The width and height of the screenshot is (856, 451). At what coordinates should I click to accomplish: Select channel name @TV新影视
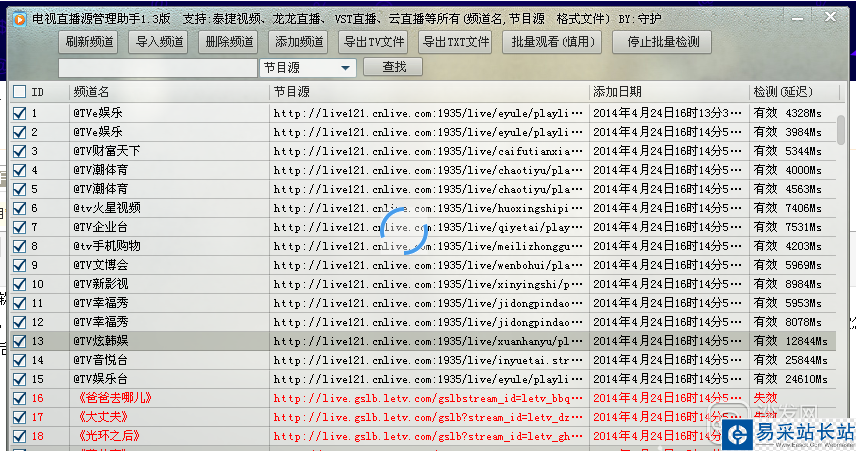[x=100, y=284]
